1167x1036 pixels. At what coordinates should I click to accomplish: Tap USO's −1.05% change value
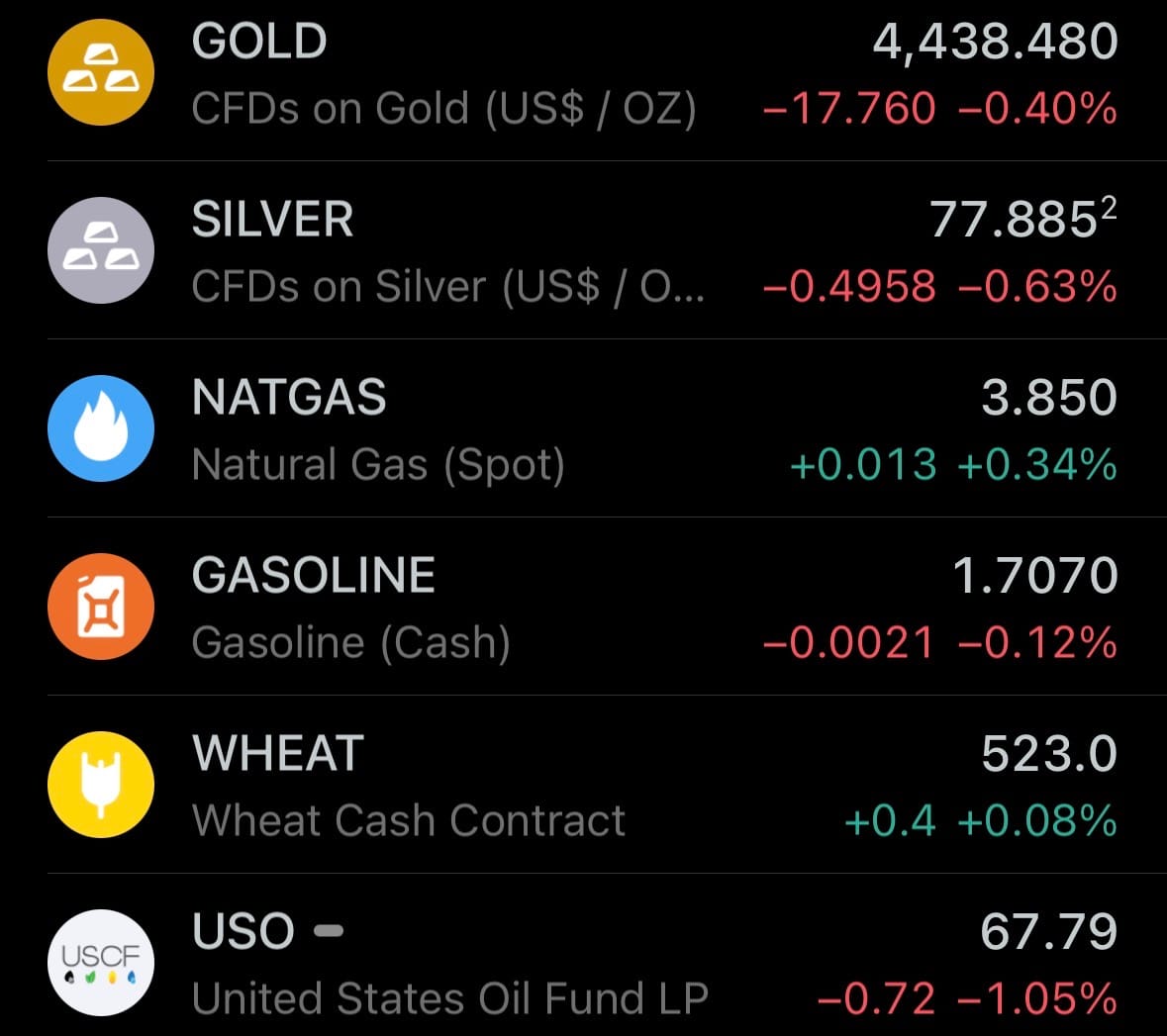(1037, 998)
